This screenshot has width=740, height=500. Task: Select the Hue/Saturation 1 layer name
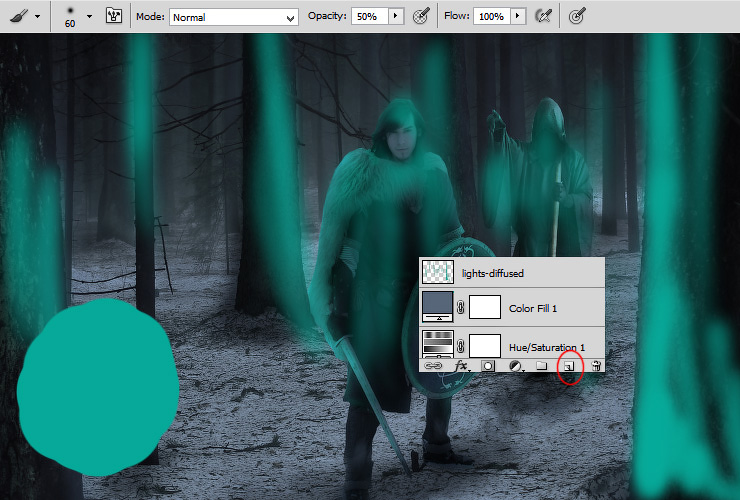point(547,347)
